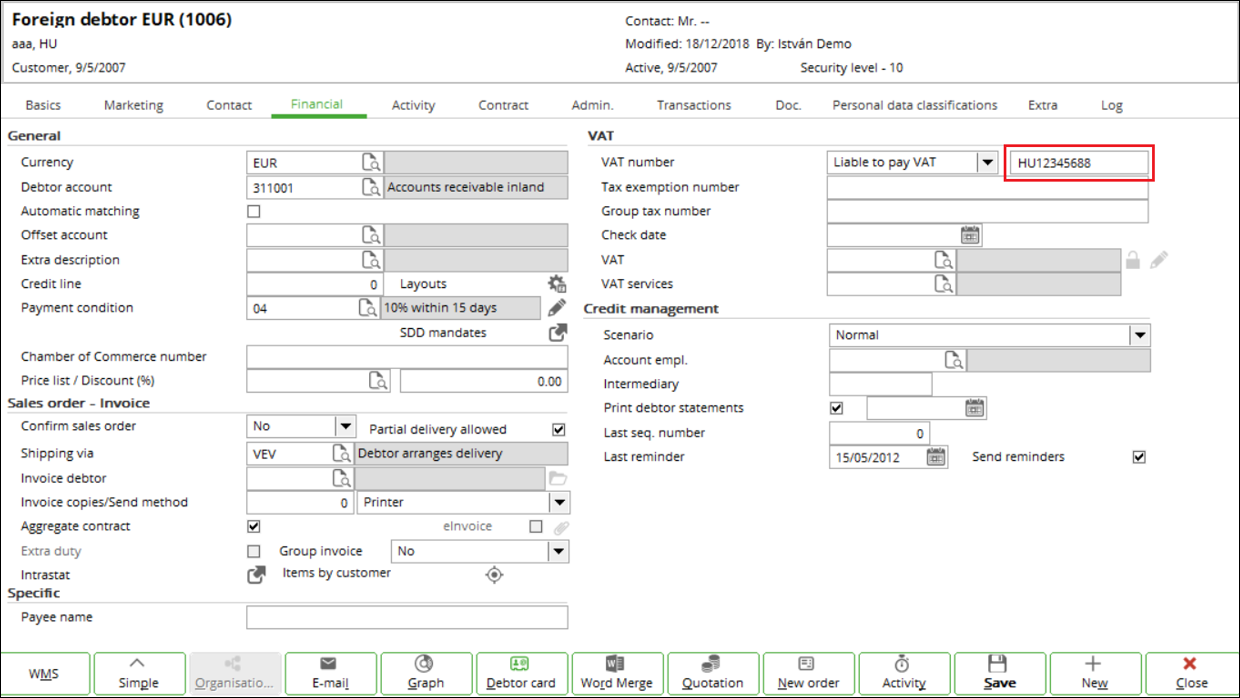Toggle Partial delivery allowed checkbox
The image size is (1240, 698).
pyautogui.click(x=559, y=429)
